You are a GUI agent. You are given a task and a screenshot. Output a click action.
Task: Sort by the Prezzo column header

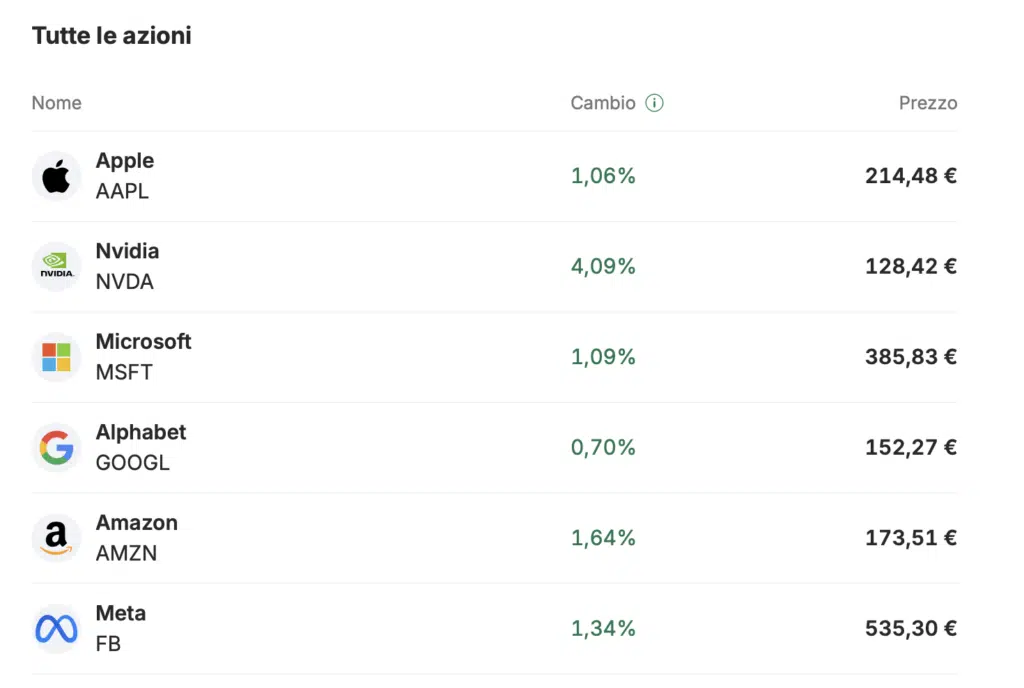tap(928, 103)
